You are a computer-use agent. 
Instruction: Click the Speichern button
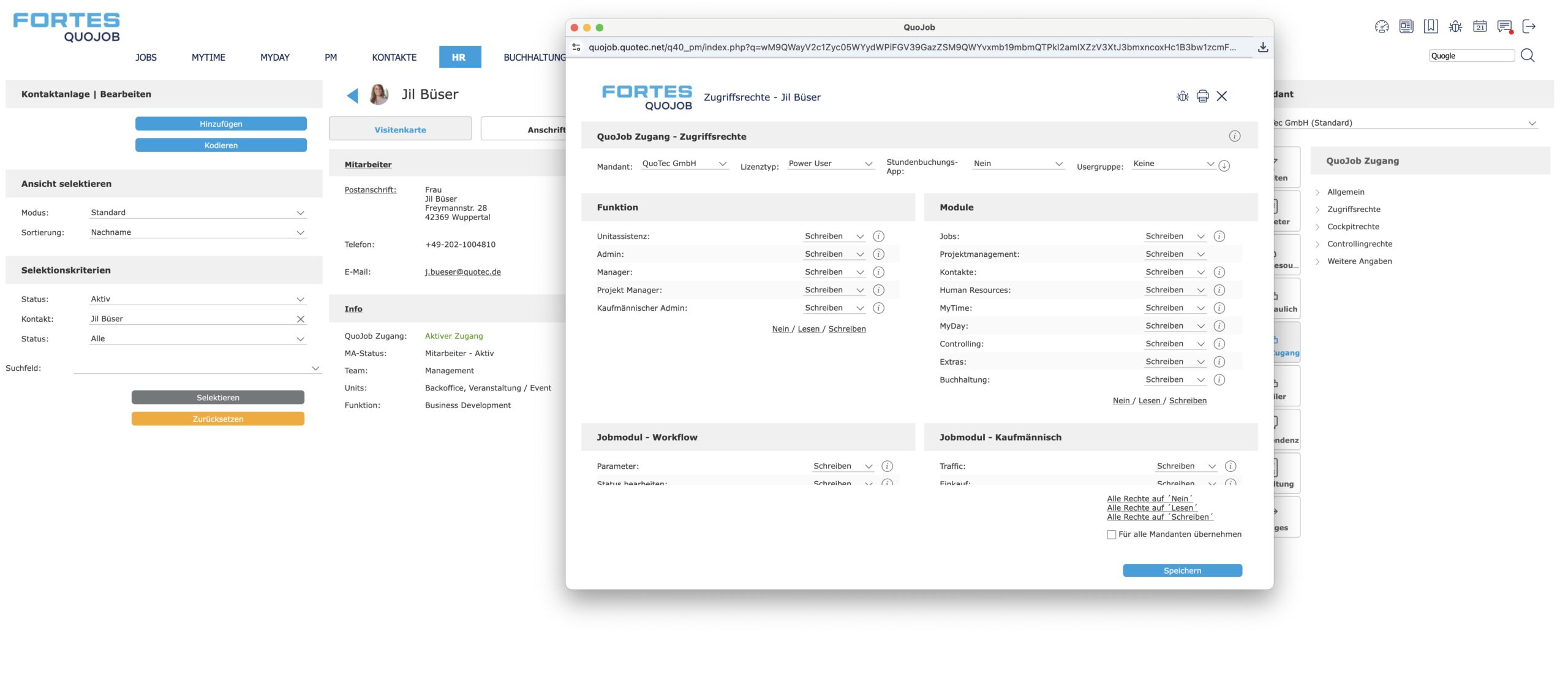tap(1182, 571)
